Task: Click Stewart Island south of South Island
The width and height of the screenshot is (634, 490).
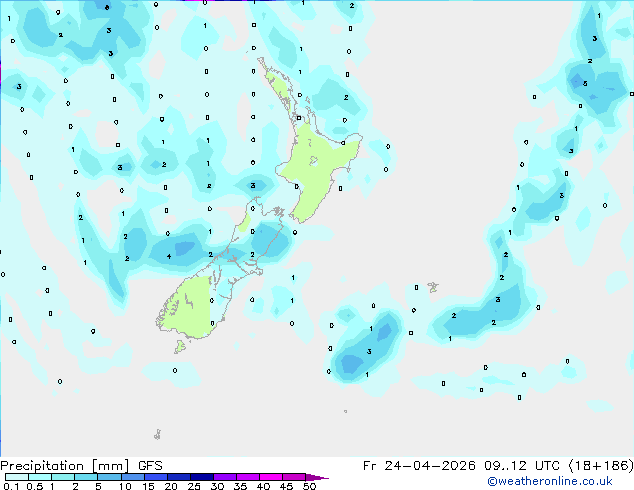Action: tap(180, 346)
